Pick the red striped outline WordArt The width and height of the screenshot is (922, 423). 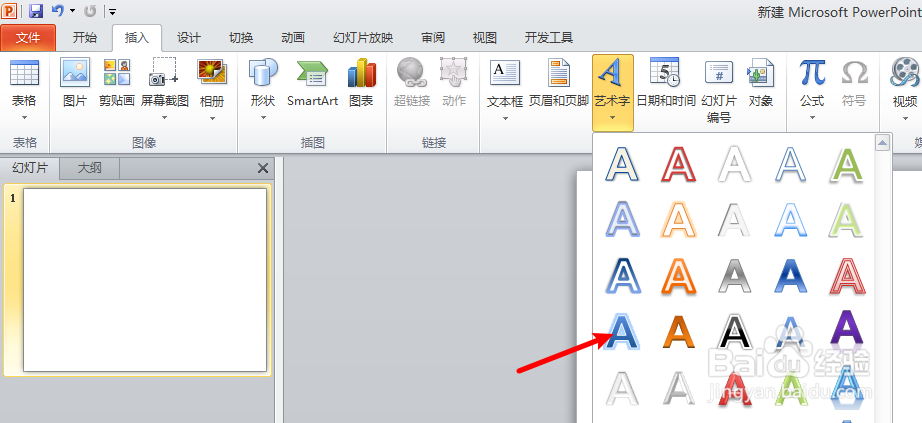[846, 275]
